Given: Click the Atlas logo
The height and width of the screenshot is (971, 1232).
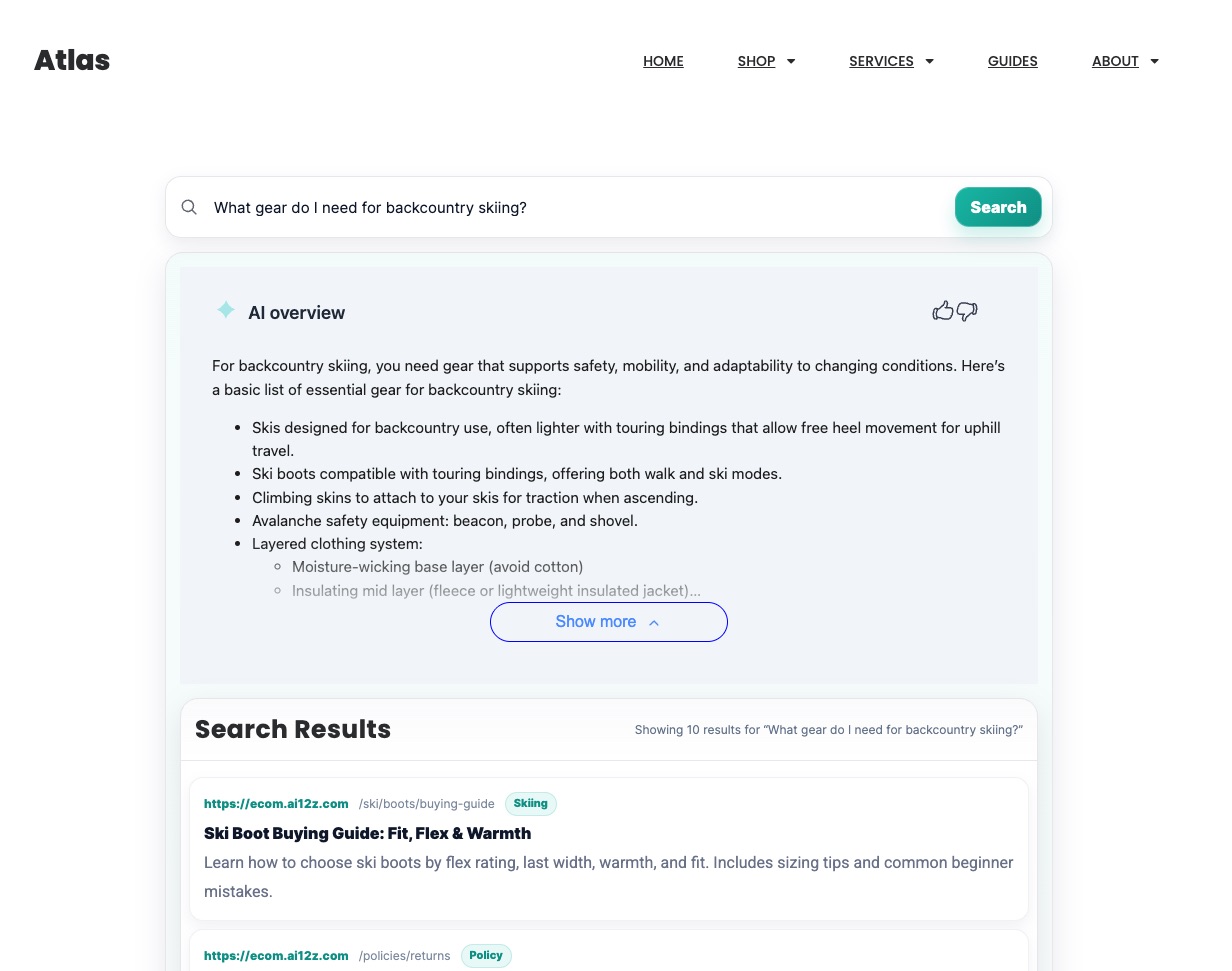Looking at the screenshot, I should pyautogui.click(x=71, y=60).
